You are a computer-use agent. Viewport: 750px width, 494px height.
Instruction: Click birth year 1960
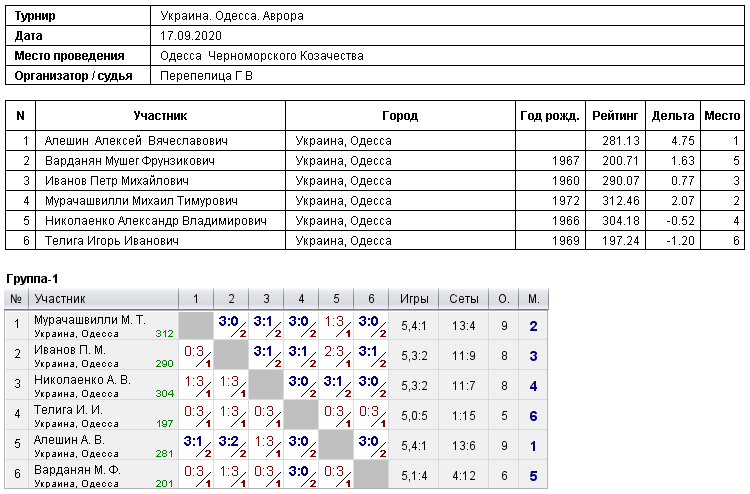coord(566,181)
